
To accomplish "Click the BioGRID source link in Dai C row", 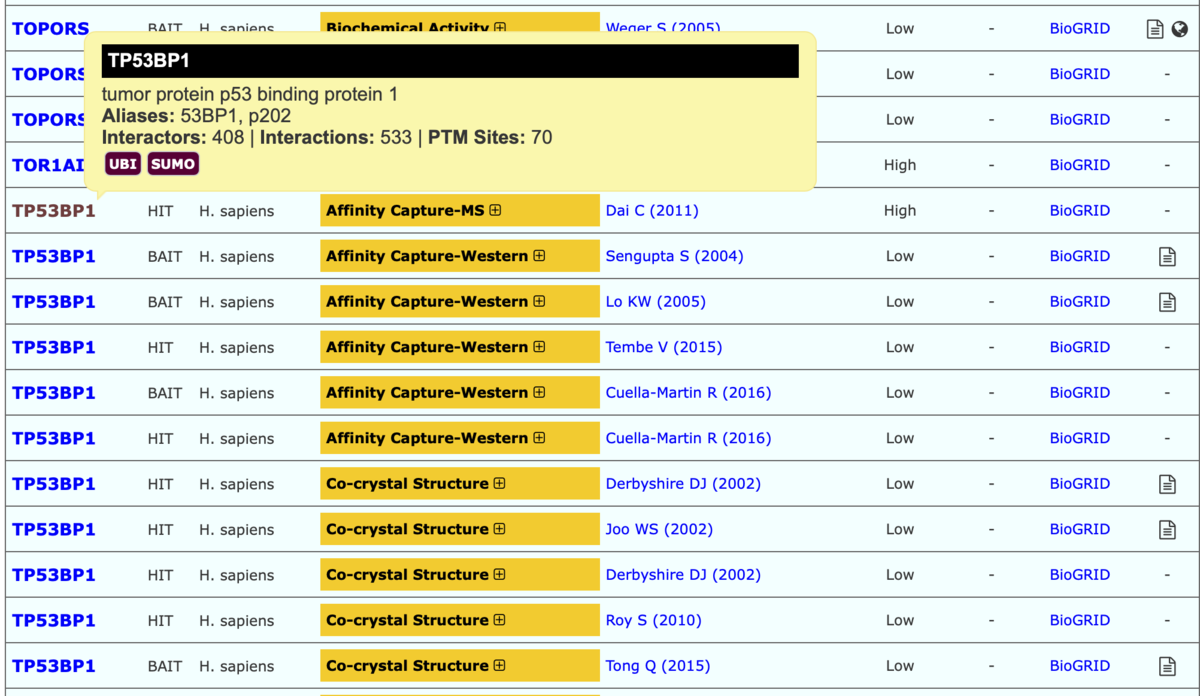I will point(1080,210).
